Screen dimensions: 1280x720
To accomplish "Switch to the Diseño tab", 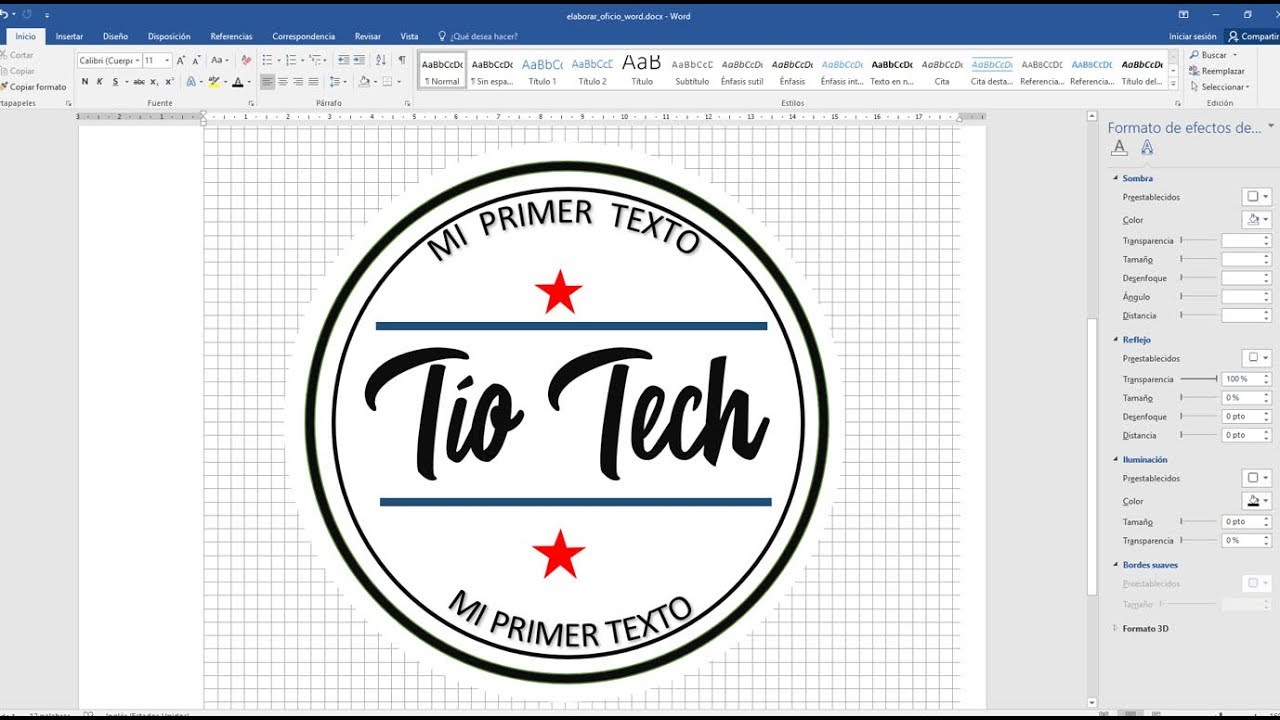I will [115, 36].
